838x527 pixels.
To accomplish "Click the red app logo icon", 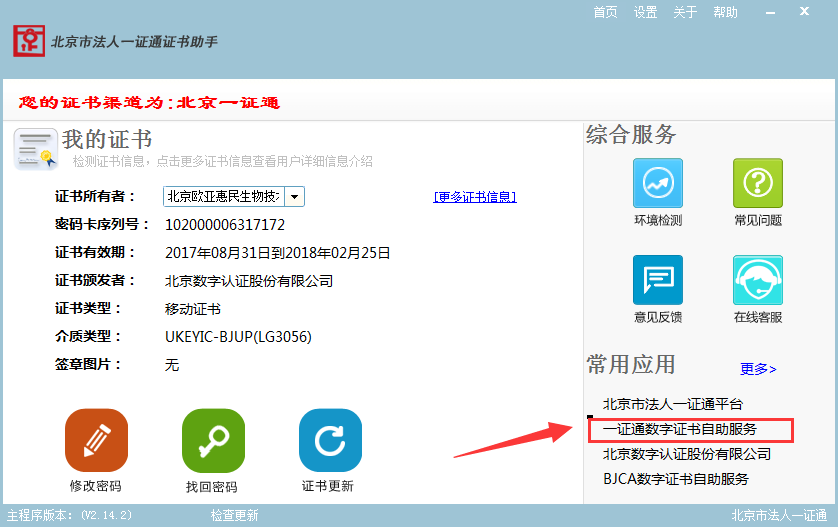I will point(29,41).
